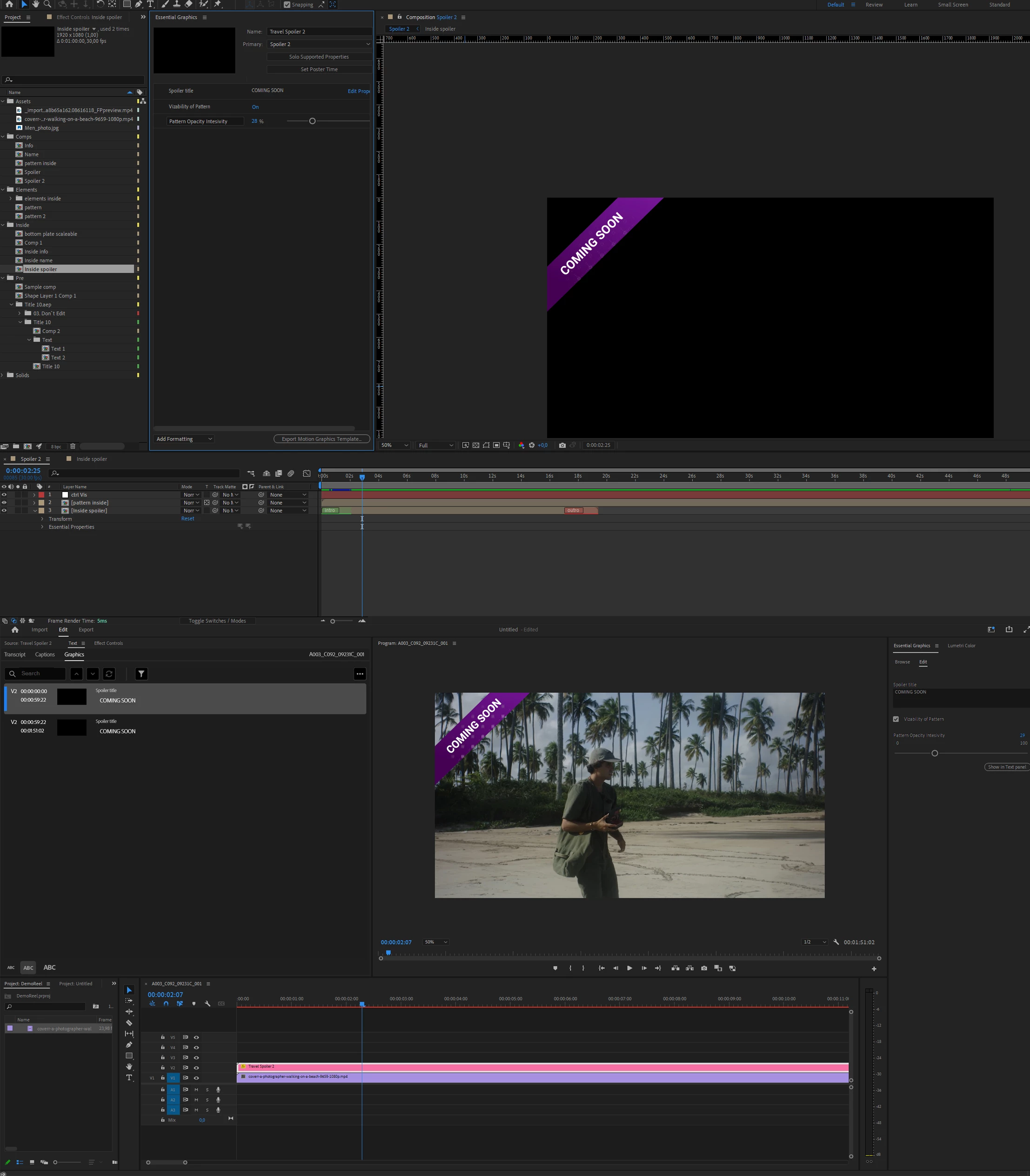Hide track V2 with its eye icon

tap(196, 1067)
